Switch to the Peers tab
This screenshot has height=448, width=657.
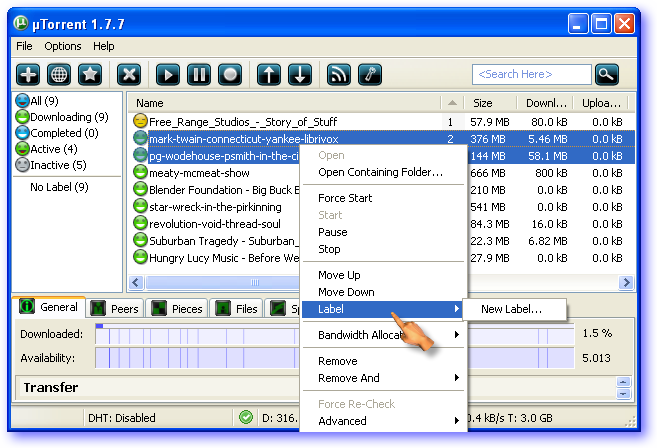(115, 309)
